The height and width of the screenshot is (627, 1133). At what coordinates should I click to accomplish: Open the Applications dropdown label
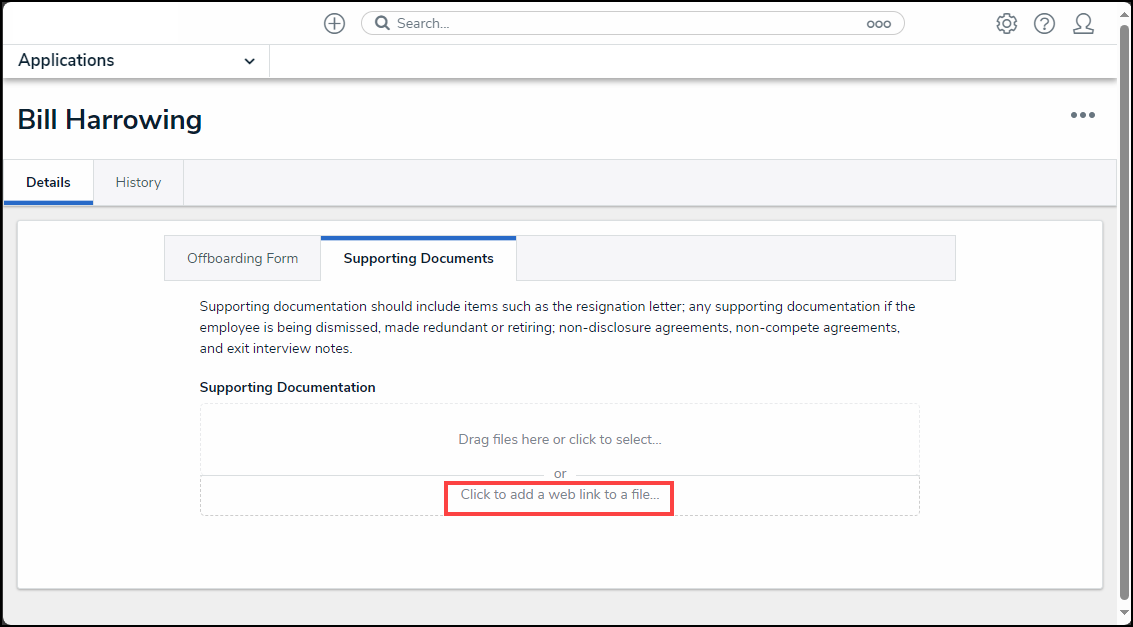coord(66,61)
